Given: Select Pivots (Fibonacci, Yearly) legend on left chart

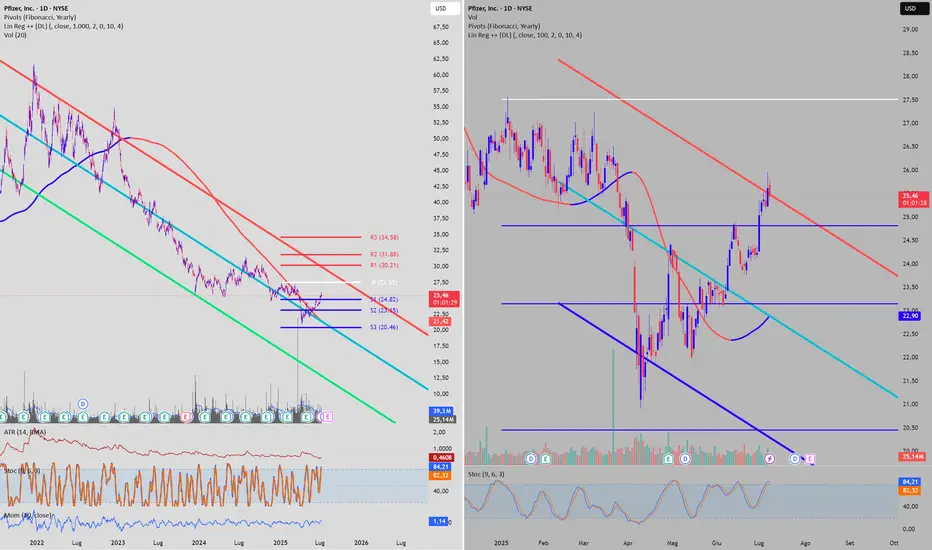Looking at the screenshot, I should click(40, 17).
